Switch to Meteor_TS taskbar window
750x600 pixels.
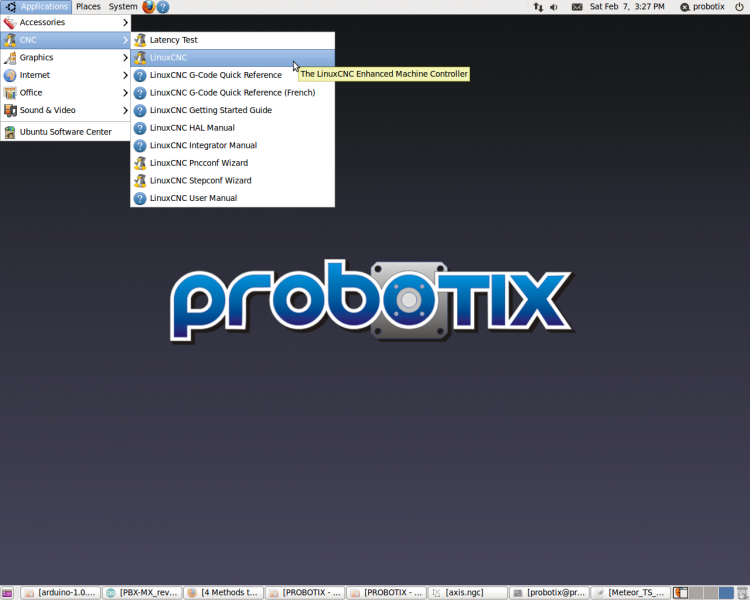click(631, 593)
